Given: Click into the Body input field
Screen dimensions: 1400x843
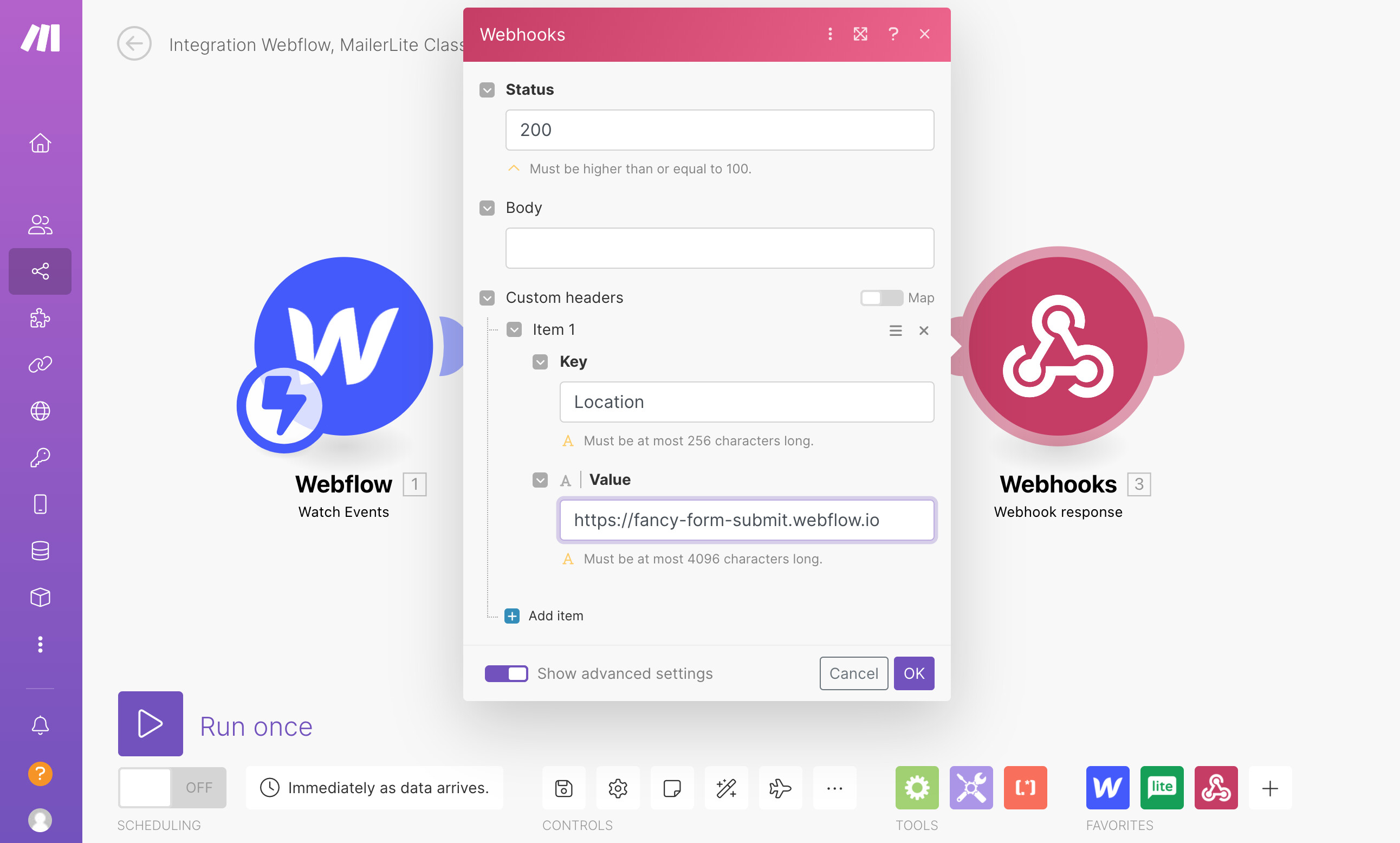Looking at the screenshot, I should pyautogui.click(x=719, y=248).
